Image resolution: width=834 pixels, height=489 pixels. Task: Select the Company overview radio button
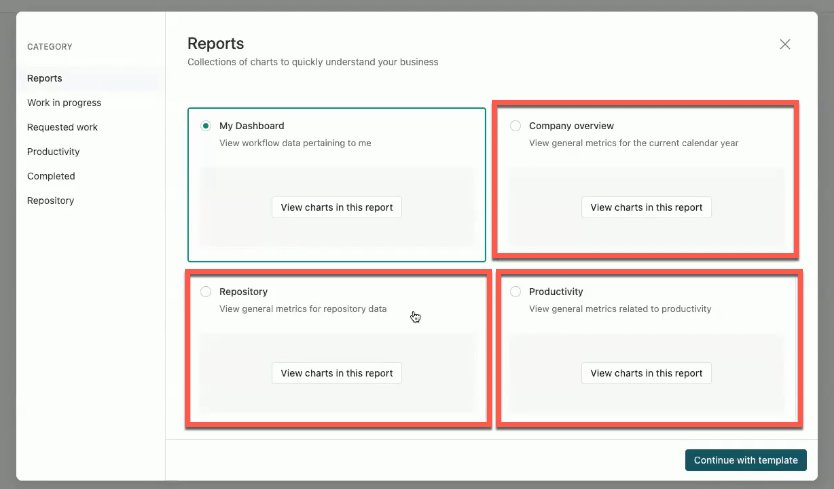pos(516,126)
